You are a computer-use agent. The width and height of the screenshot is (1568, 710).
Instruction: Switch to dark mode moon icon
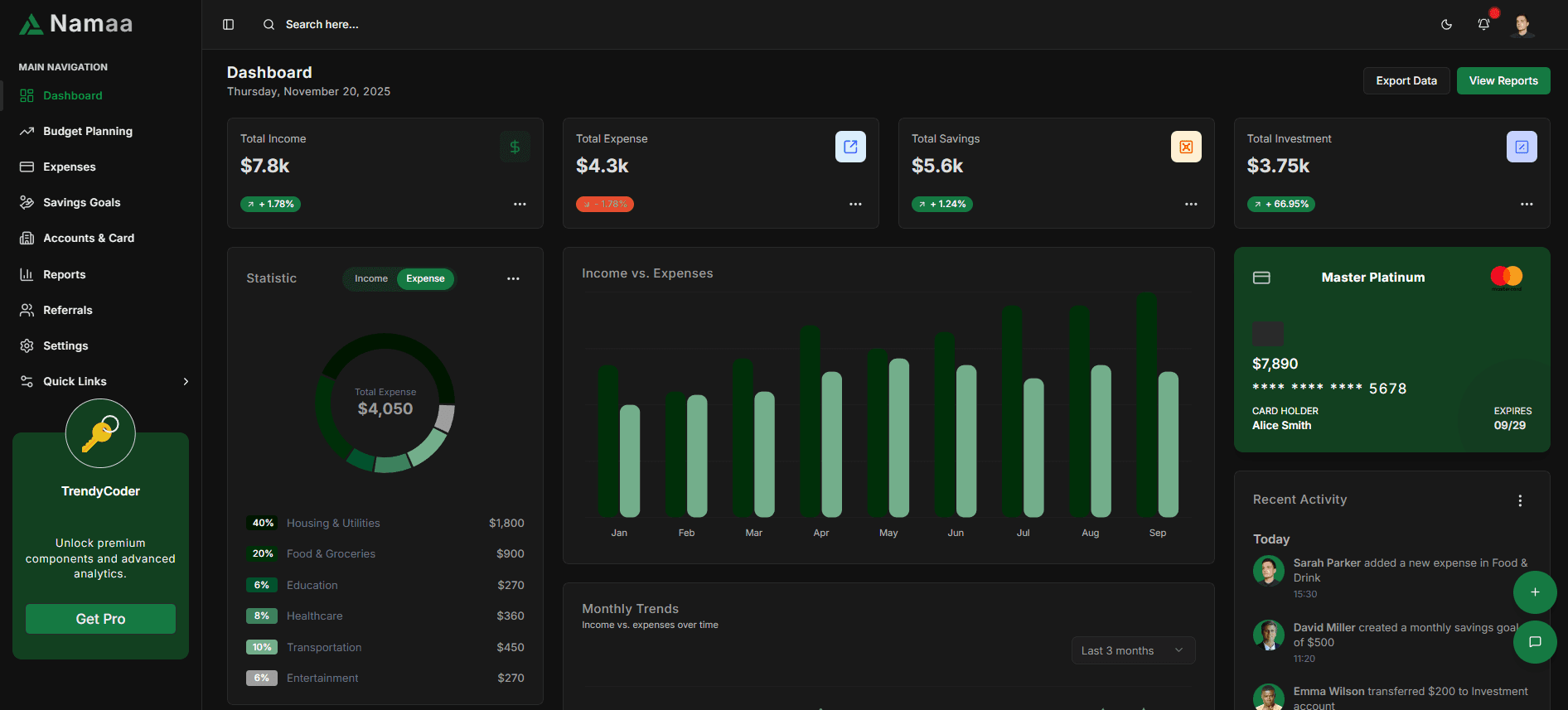(1446, 25)
